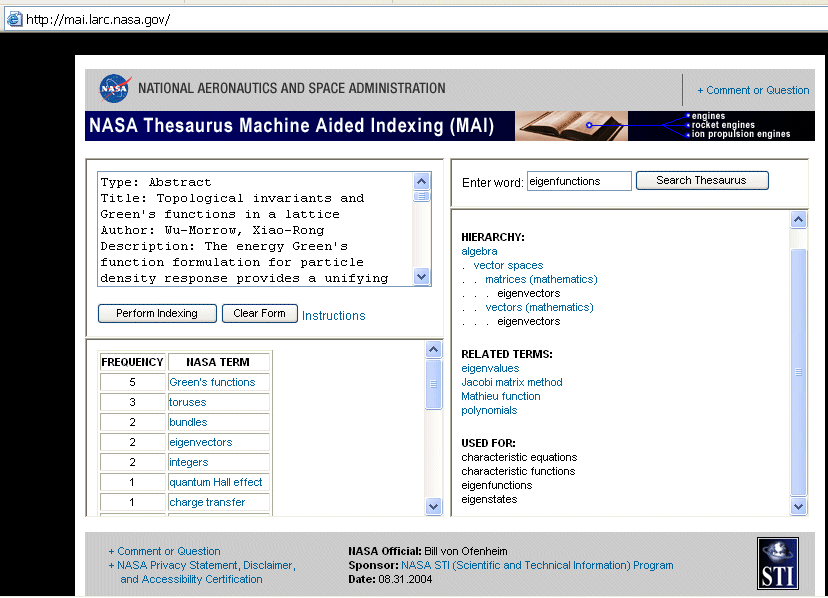The height and width of the screenshot is (598, 828).
Task: Select vector spaces in the hierarchy
Action: [x=508, y=265]
